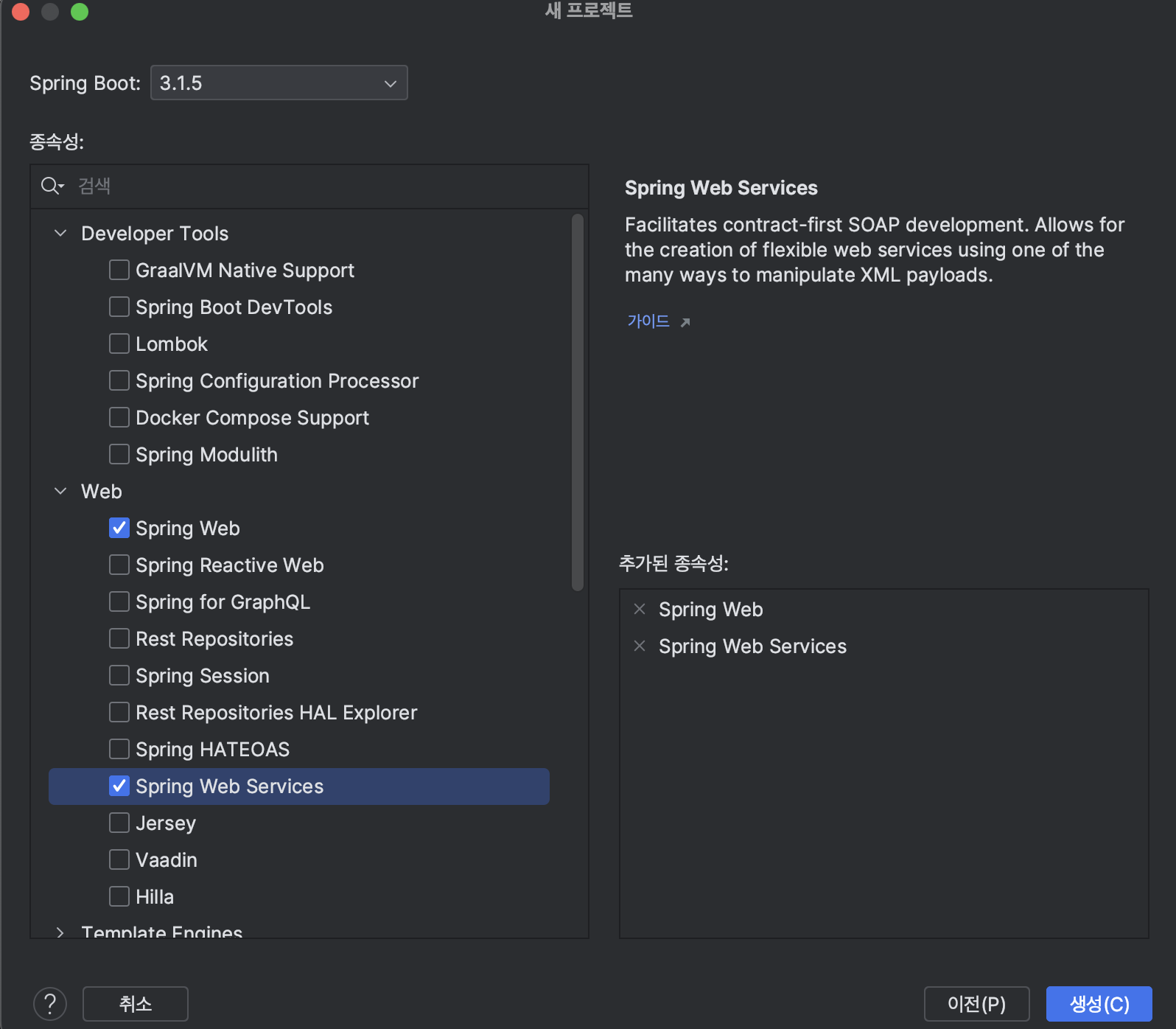Screen dimensions: 1176x1029
Task: Tick the Rest Repositories checkbox
Action: coord(119,638)
